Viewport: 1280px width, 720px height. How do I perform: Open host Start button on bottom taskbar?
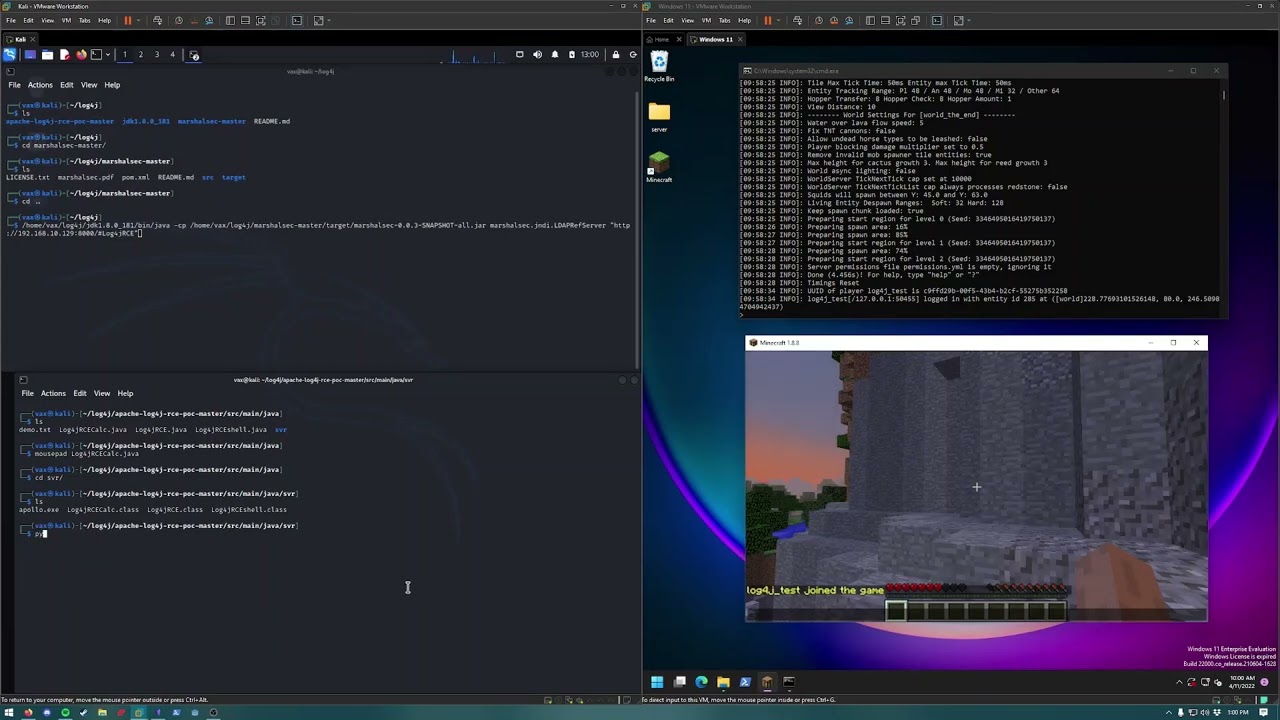point(9,713)
